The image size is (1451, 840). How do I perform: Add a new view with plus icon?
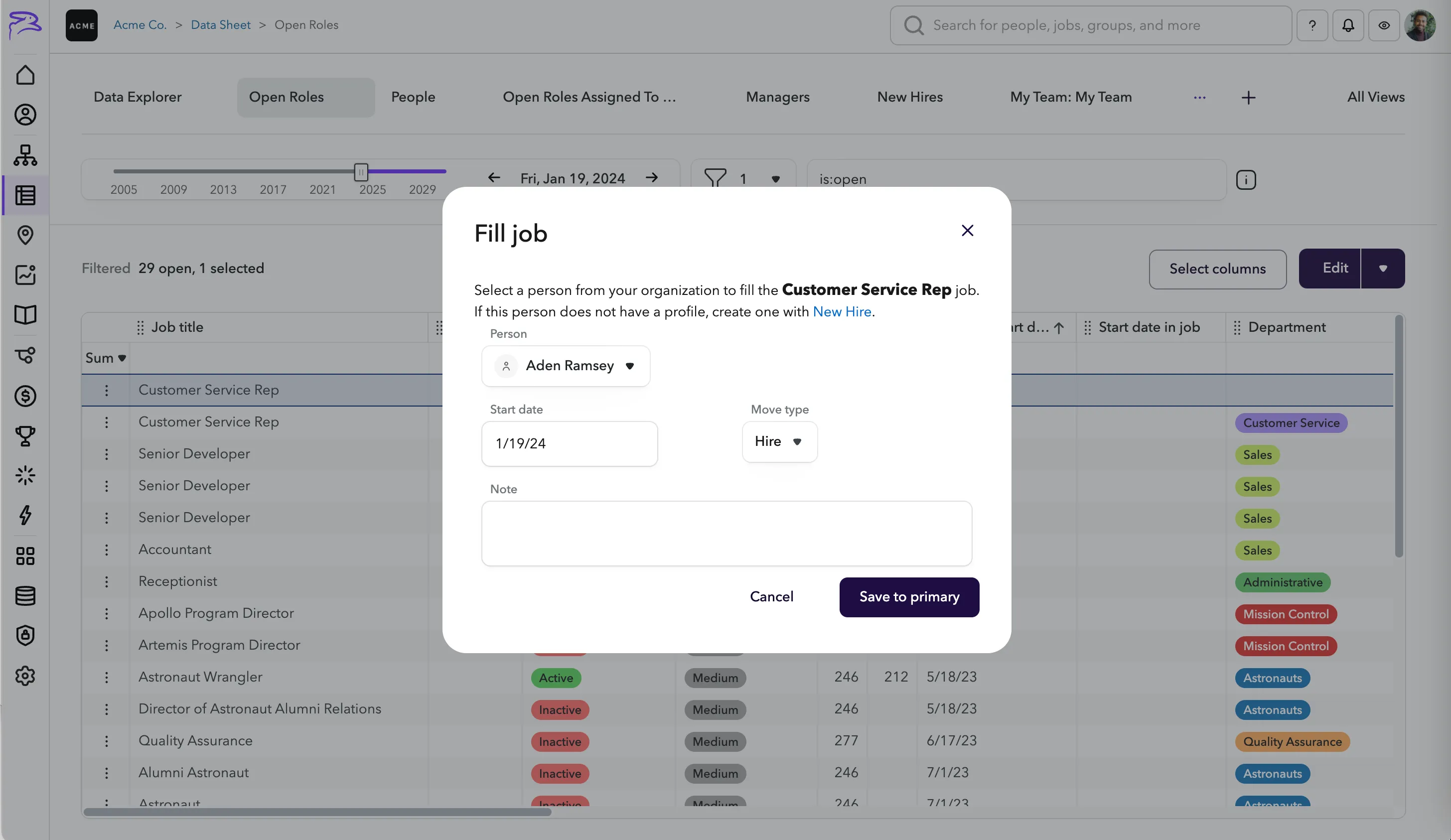point(1248,97)
